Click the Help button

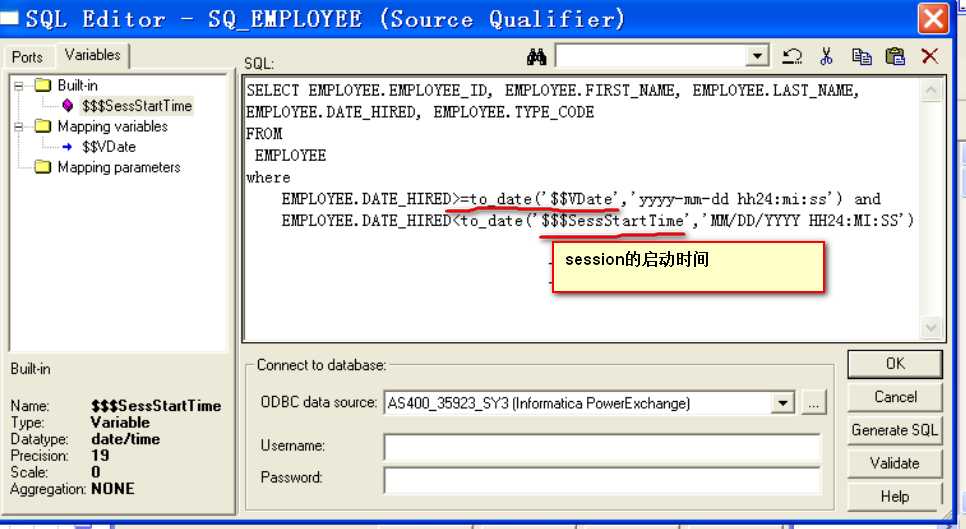tap(895, 496)
